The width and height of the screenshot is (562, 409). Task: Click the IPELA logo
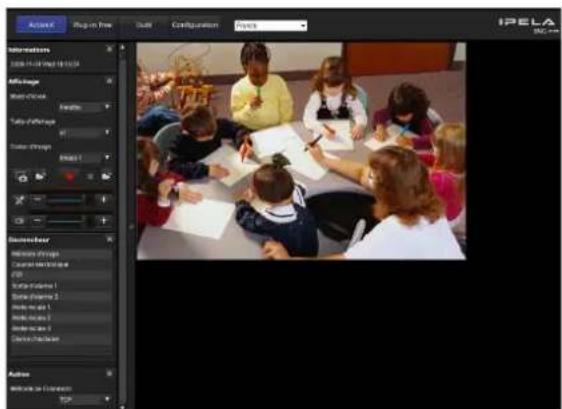pyautogui.click(x=526, y=22)
